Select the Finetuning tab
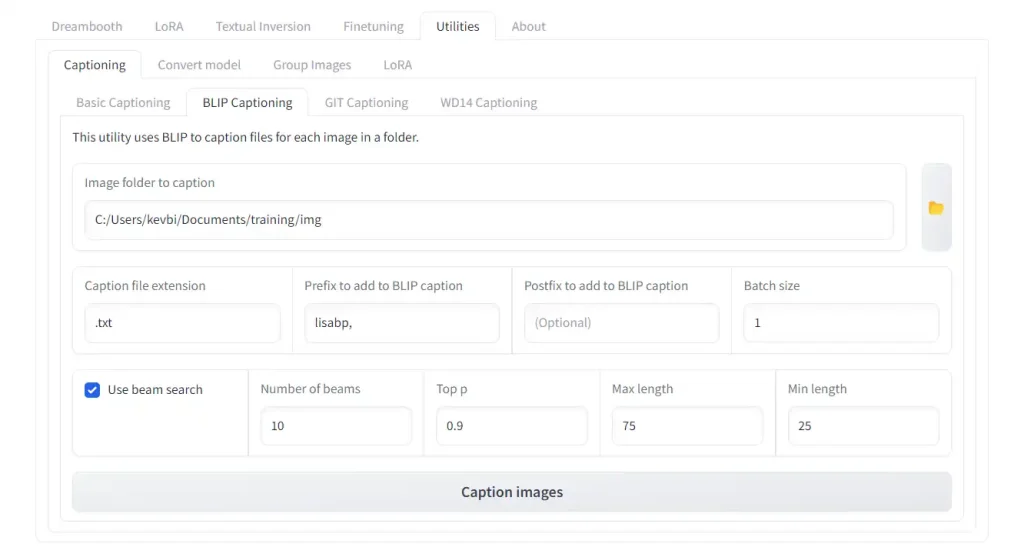Image resolution: width=1024 pixels, height=554 pixels. tap(373, 26)
